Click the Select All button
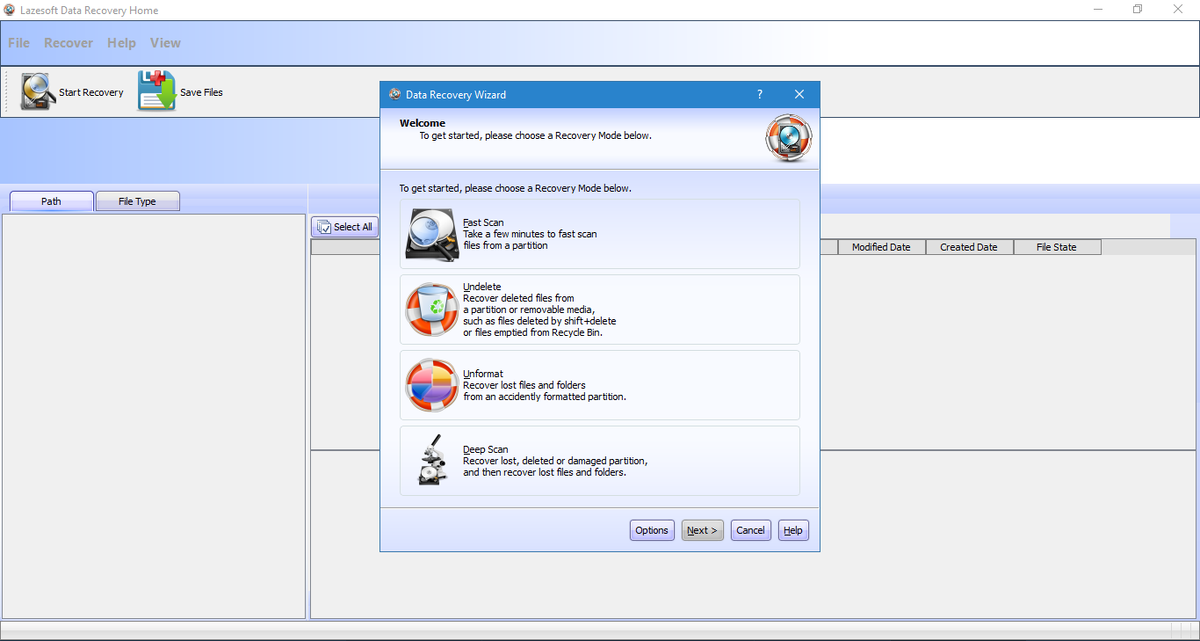The image size is (1200, 641). [x=345, y=227]
